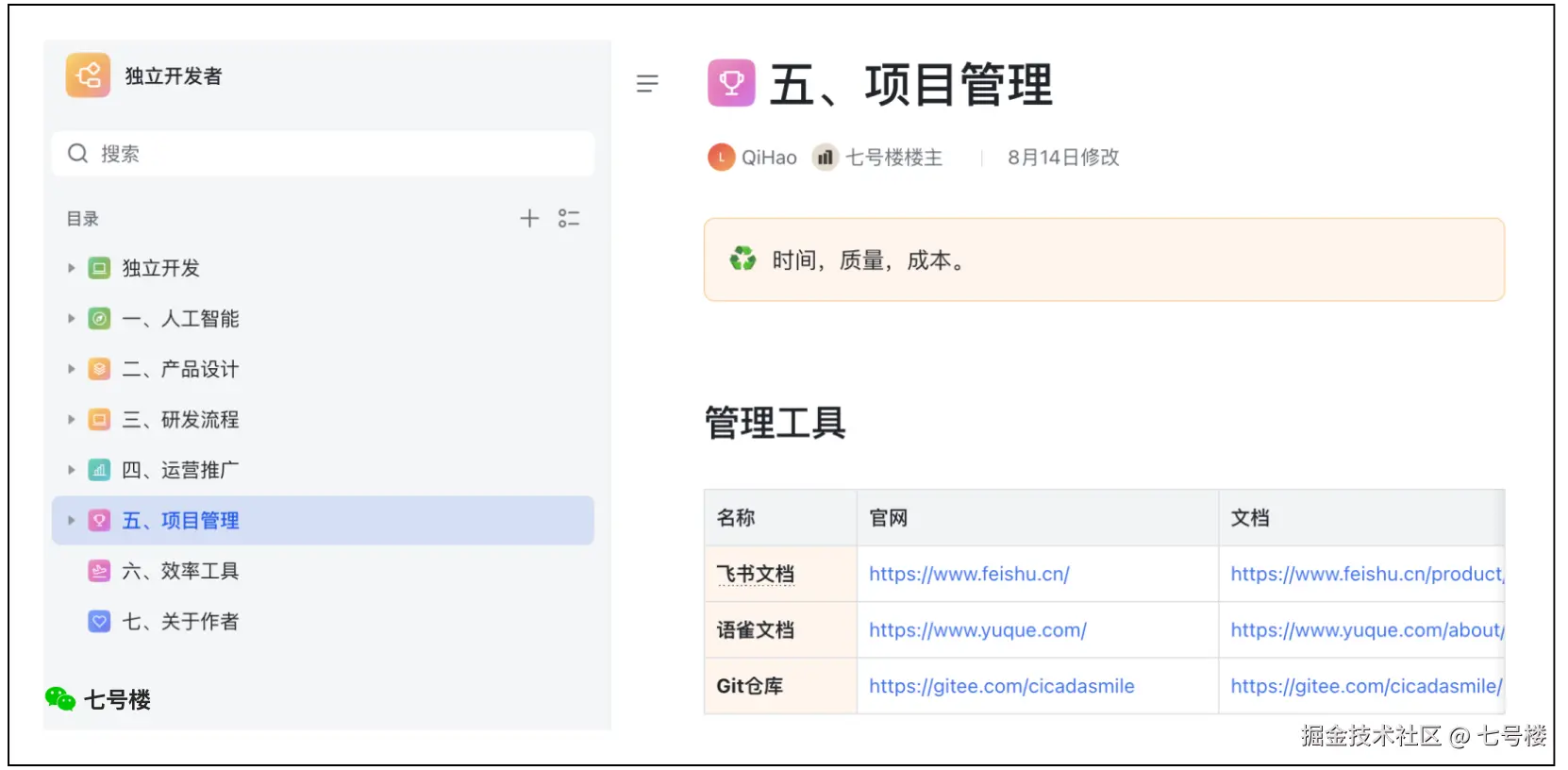Click the 五、项目管理 page title text
This screenshot has height=770, width=1568.
[910, 85]
